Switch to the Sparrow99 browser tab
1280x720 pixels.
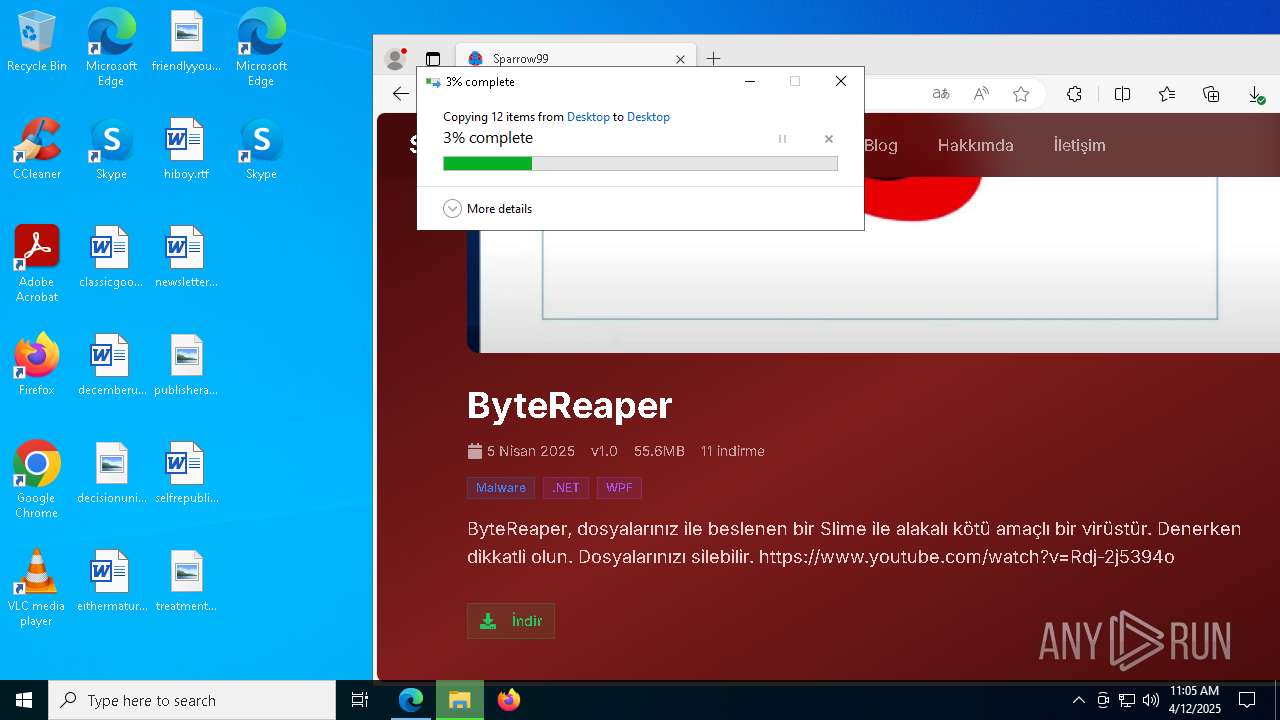pyautogui.click(x=574, y=59)
